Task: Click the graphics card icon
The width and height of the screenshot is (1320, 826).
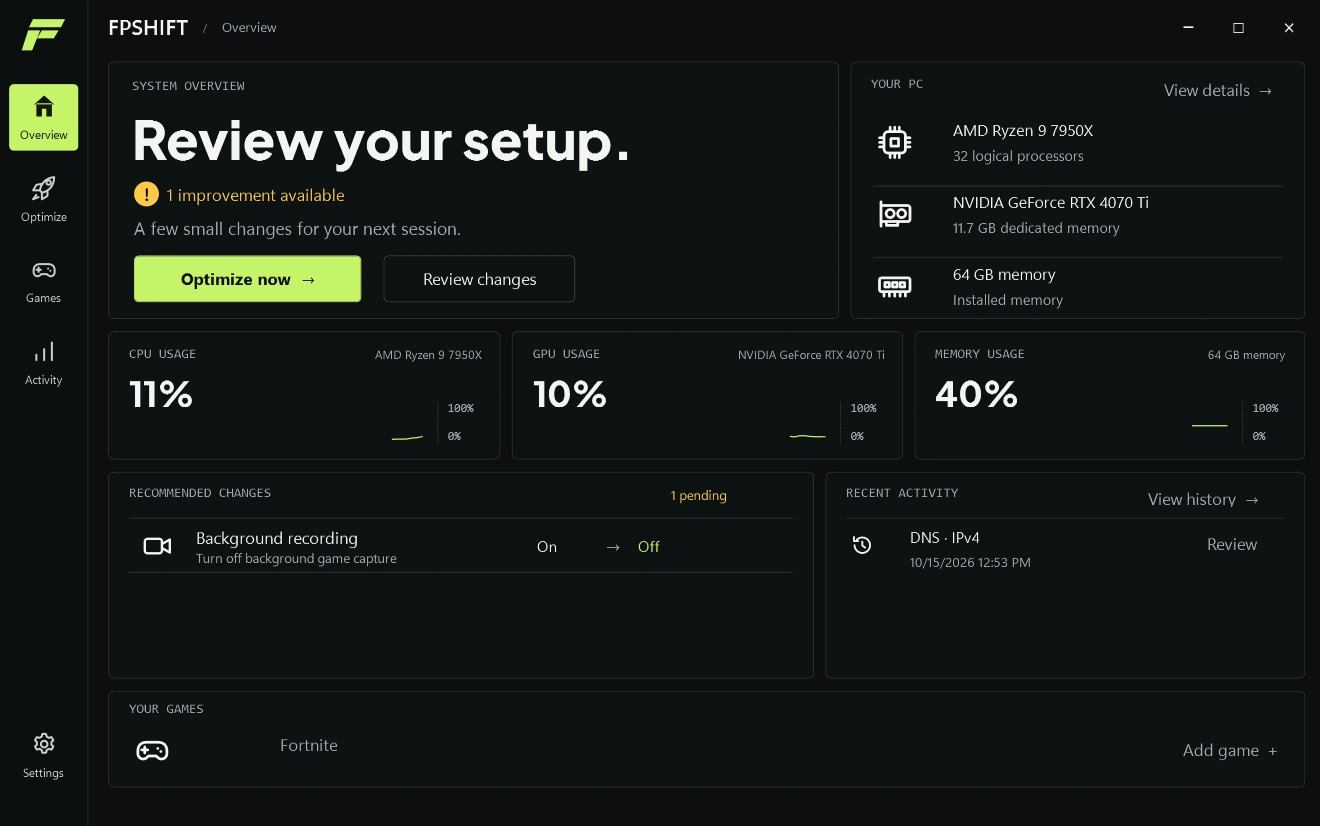Action: pos(895,214)
